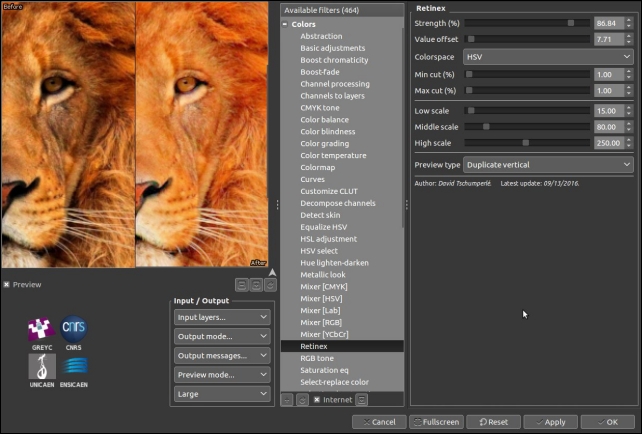This screenshot has width=642, height=434.
Task: Click the Strength (%) slider
Action: pyautogui.click(x=527, y=23)
